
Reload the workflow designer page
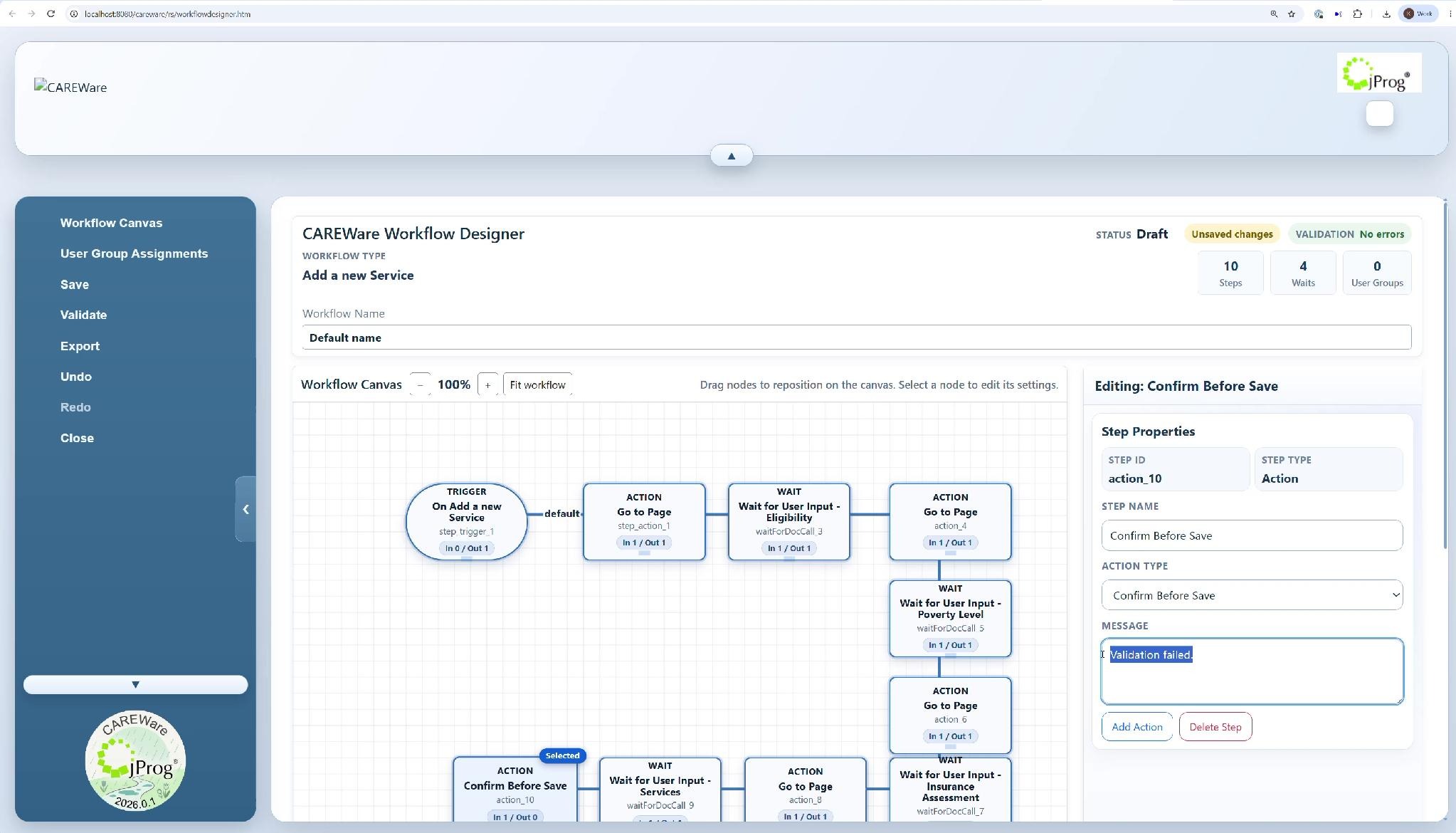(51, 14)
